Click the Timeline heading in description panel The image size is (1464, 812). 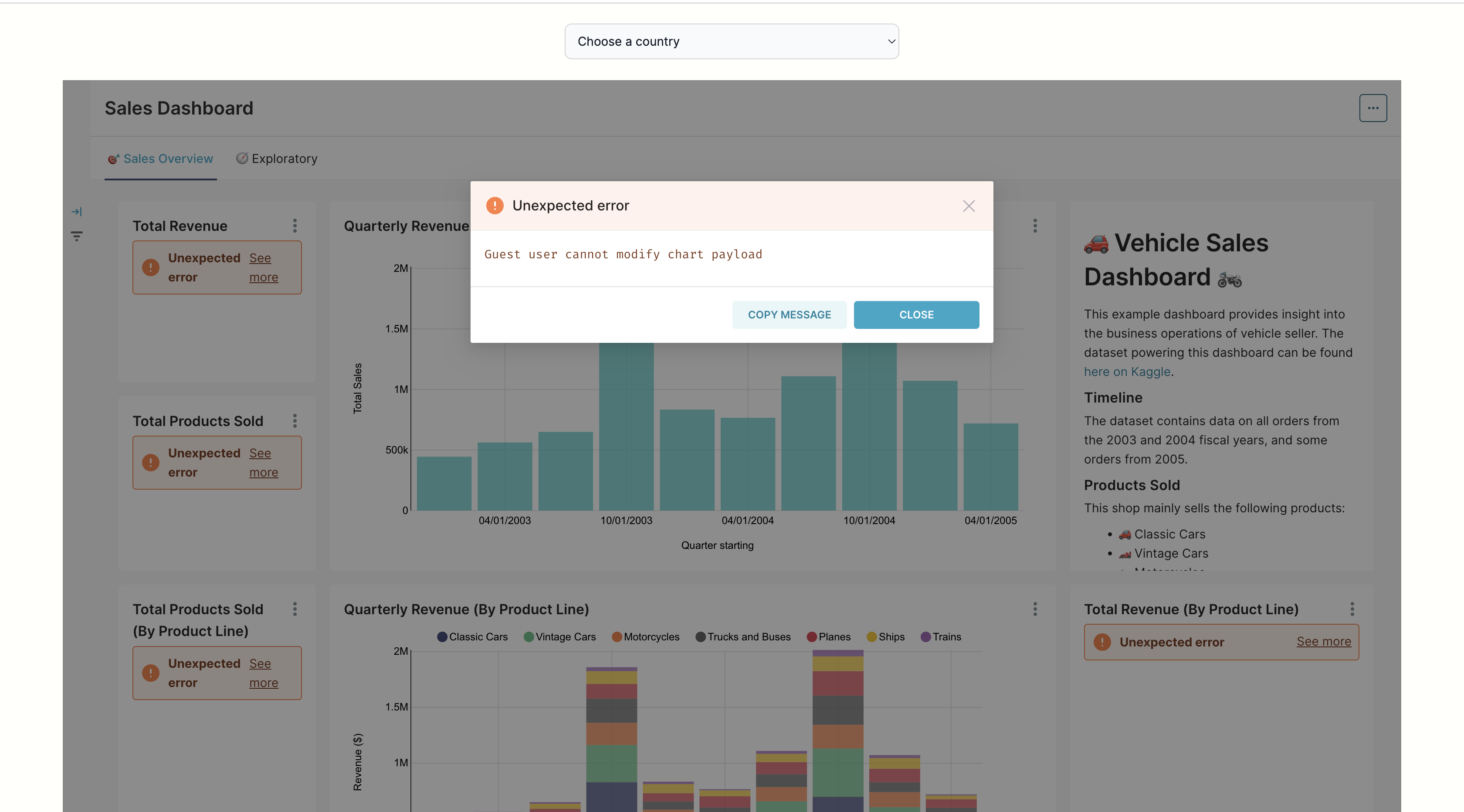coord(1113,398)
